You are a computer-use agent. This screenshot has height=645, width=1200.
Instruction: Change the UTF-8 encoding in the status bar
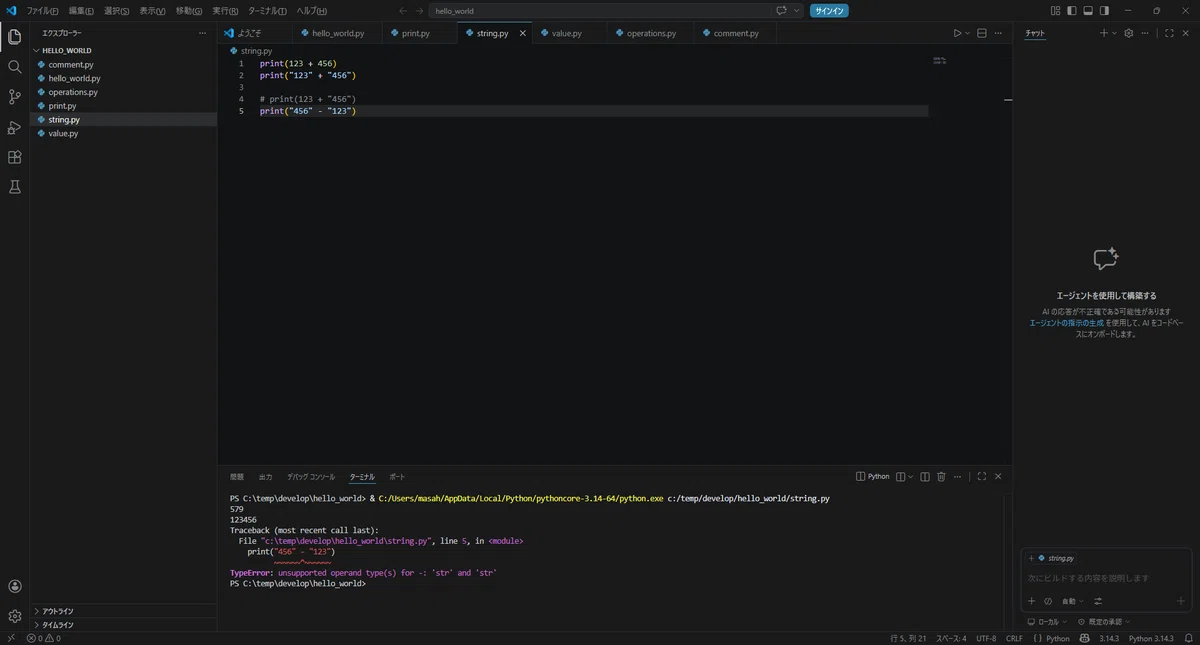(986, 638)
